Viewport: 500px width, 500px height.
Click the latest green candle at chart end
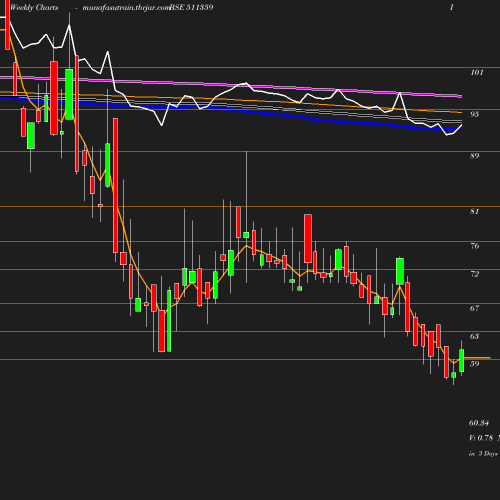pyautogui.click(x=462, y=360)
